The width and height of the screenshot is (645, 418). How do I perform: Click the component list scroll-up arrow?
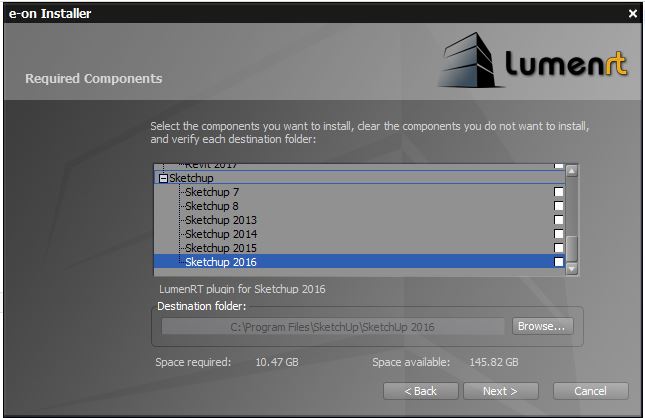point(572,170)
